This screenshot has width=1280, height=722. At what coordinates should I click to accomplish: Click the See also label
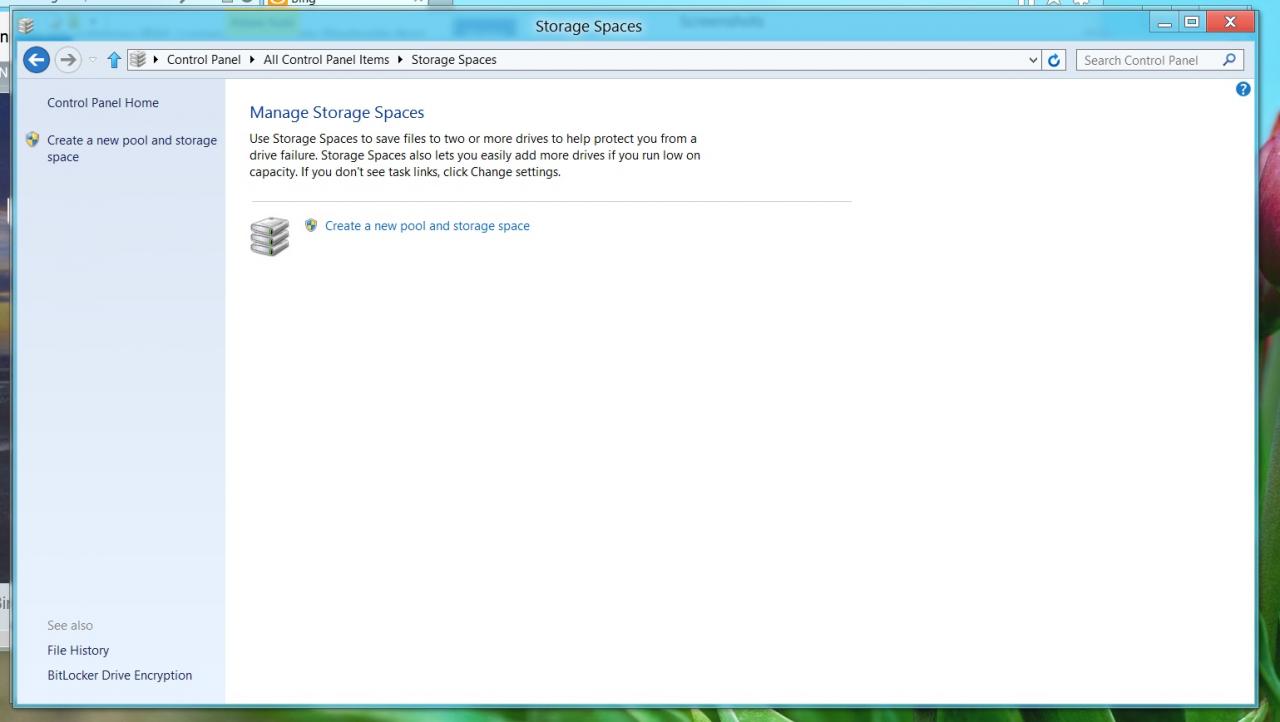[70, 625]
